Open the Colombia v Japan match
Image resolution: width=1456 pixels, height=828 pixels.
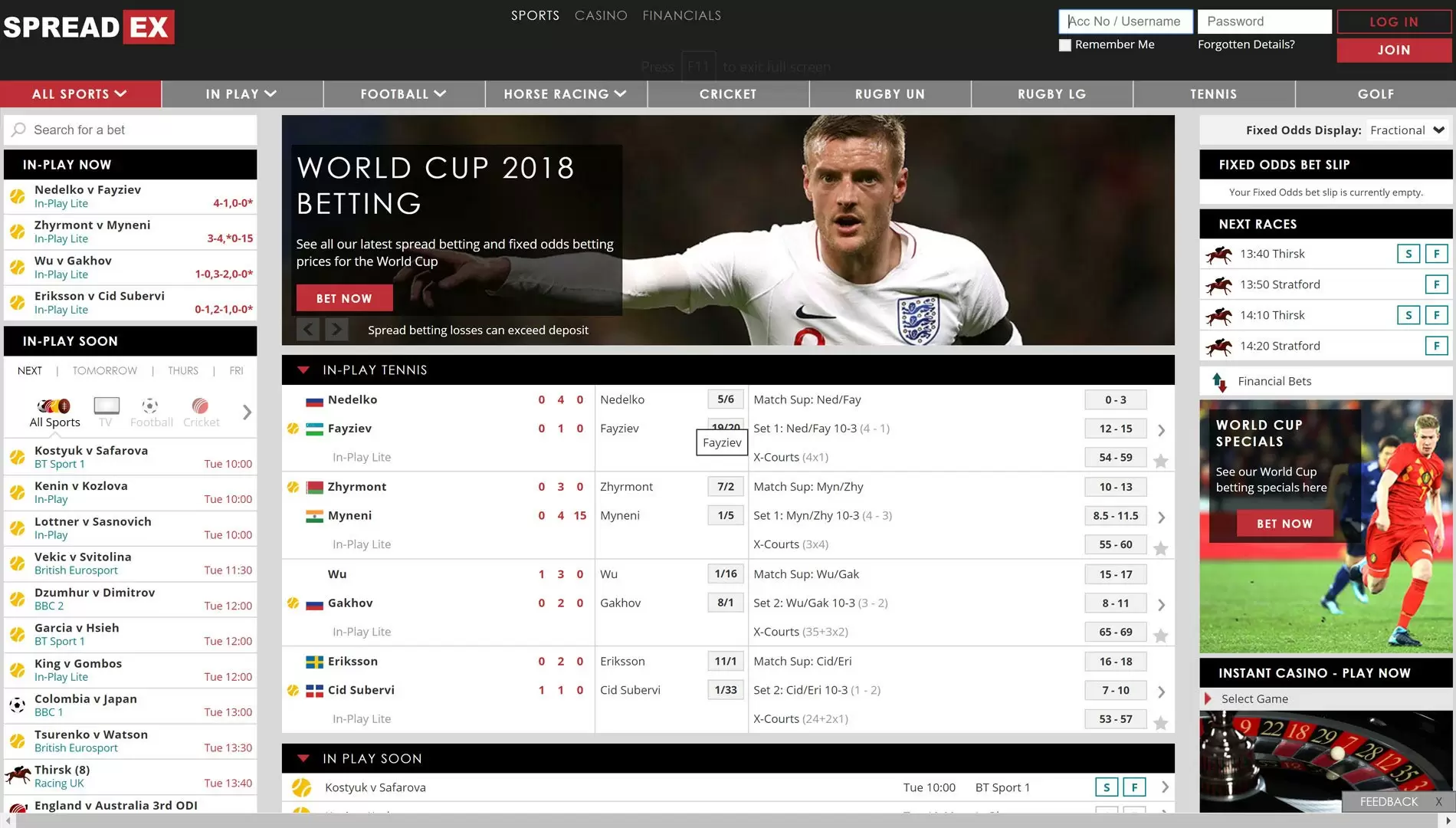point(130,705)
